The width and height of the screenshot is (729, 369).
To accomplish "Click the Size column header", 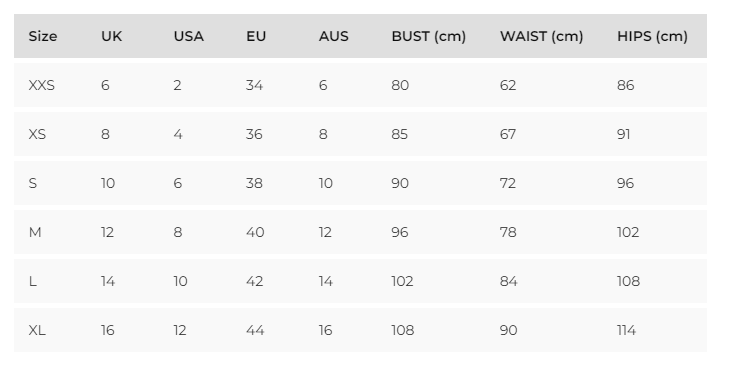I will click(x=43, y=36).
